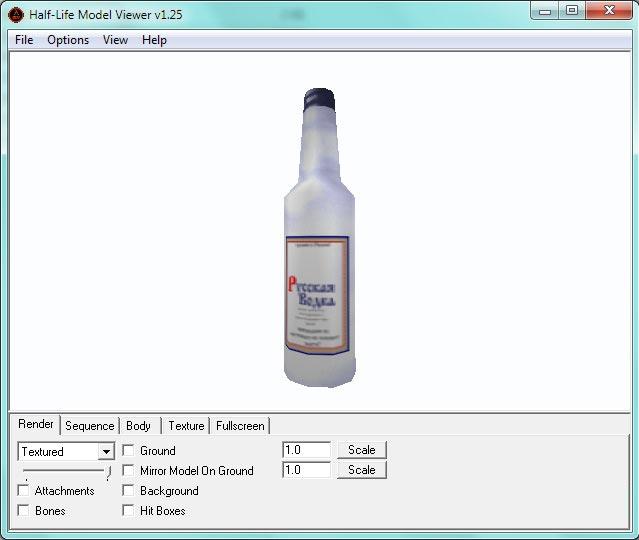Switch to the Body tab
Image resolution: width=639 pixels, height=540 pixels.
[139, 426]
